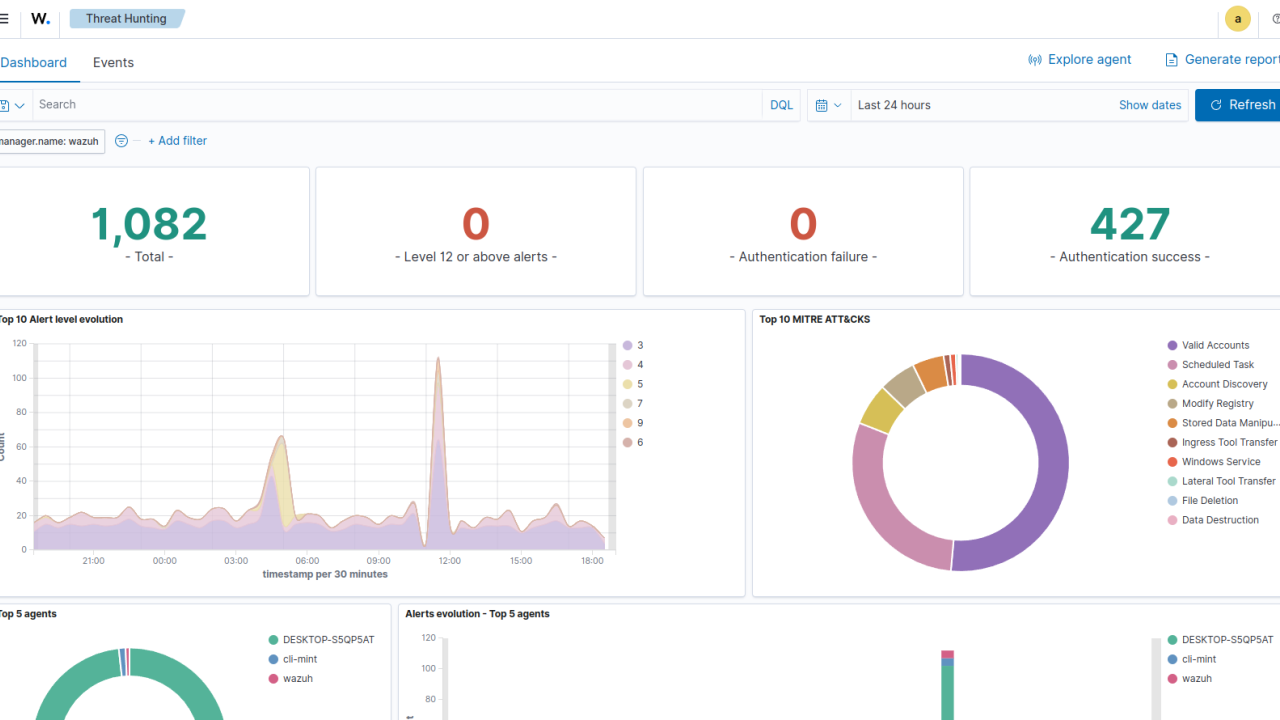Open the Dashboard tab
1280x720 pixels.
(33, 62)
